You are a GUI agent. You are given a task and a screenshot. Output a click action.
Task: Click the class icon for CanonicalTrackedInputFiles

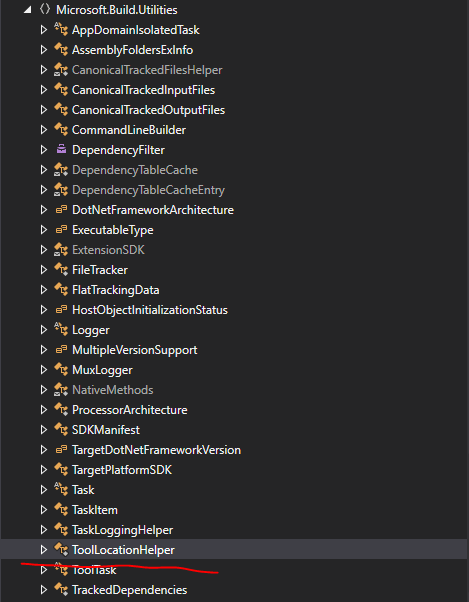click(x=61, y=89)
